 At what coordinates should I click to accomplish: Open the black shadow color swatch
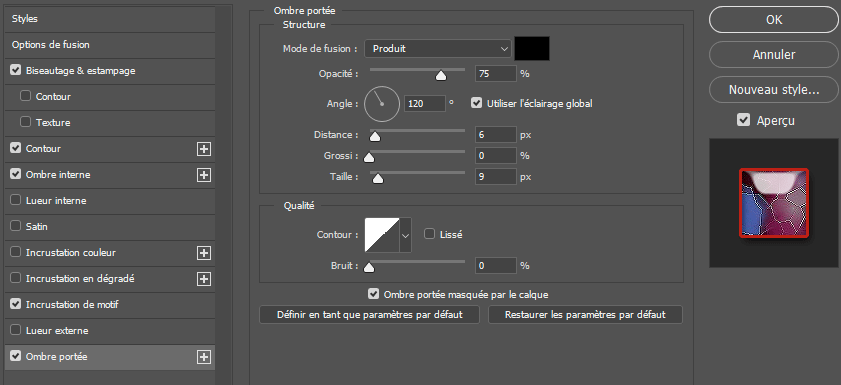(x=532, y=48)
